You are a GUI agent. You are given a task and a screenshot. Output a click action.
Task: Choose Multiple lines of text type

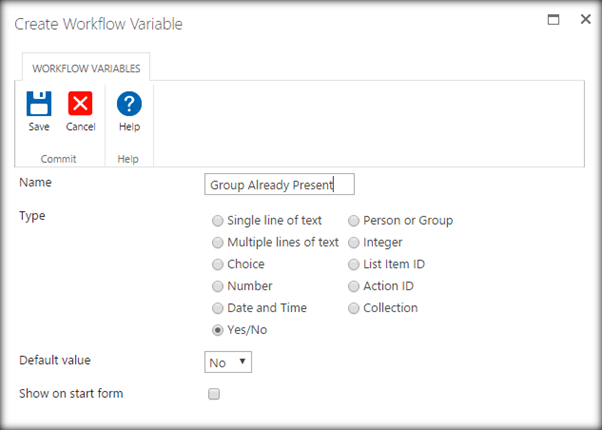click(218, 243)
